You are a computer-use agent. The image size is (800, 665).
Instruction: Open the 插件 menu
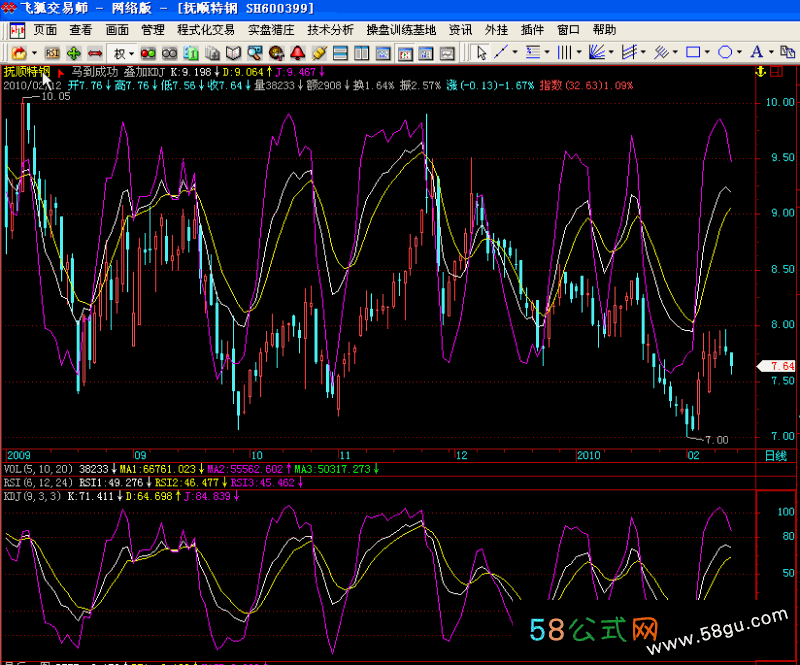point(532,30)
